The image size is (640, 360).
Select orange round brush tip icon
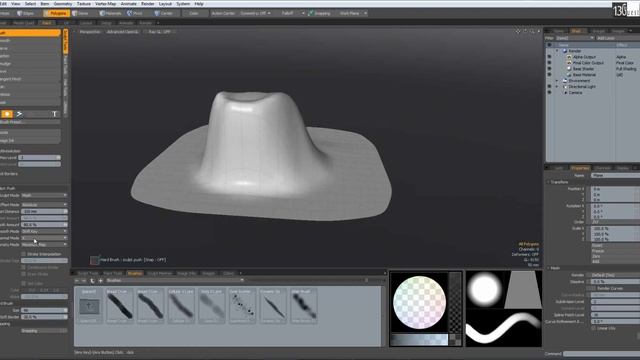7,114
